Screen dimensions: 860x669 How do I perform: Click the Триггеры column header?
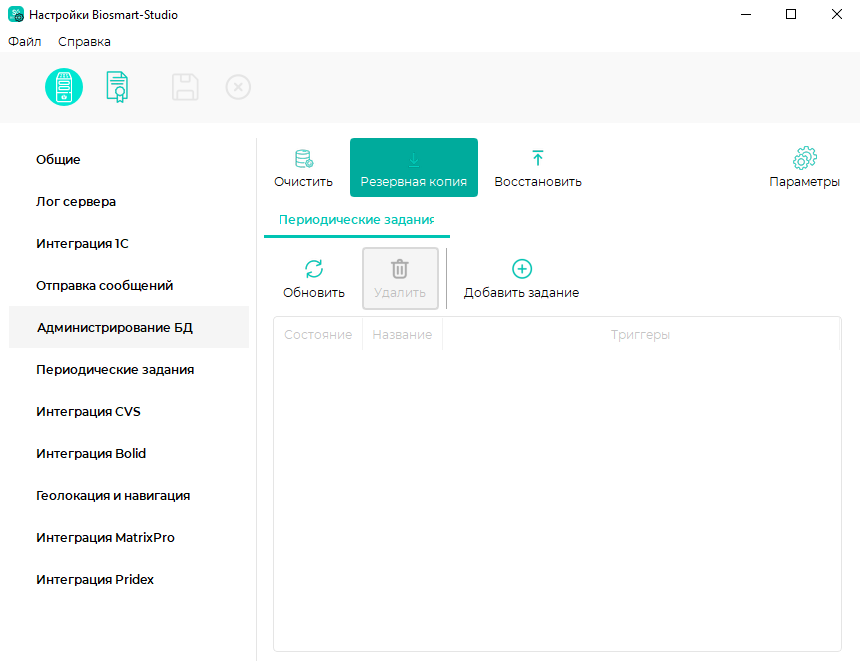[641, 334]
